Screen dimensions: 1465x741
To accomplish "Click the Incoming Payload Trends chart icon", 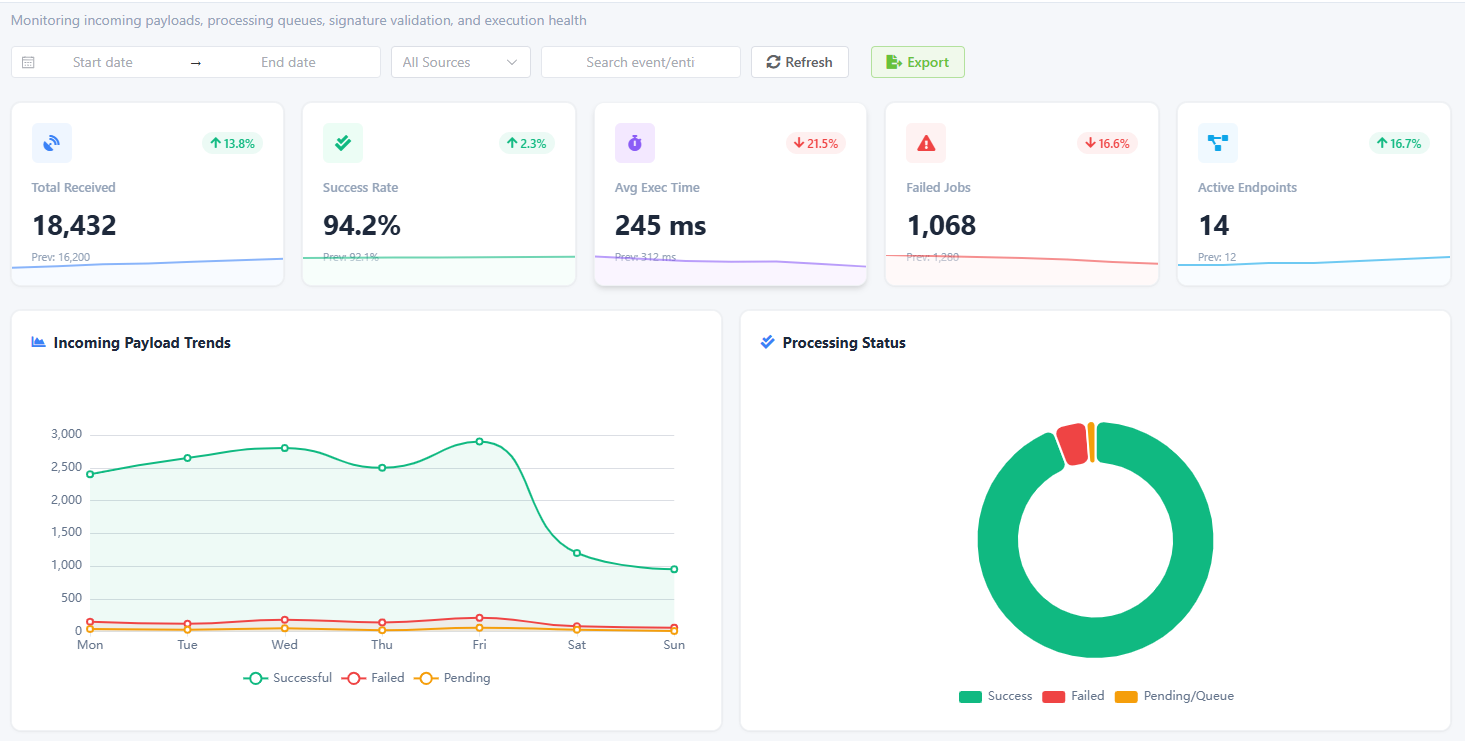I will click(x=39, y=342).
